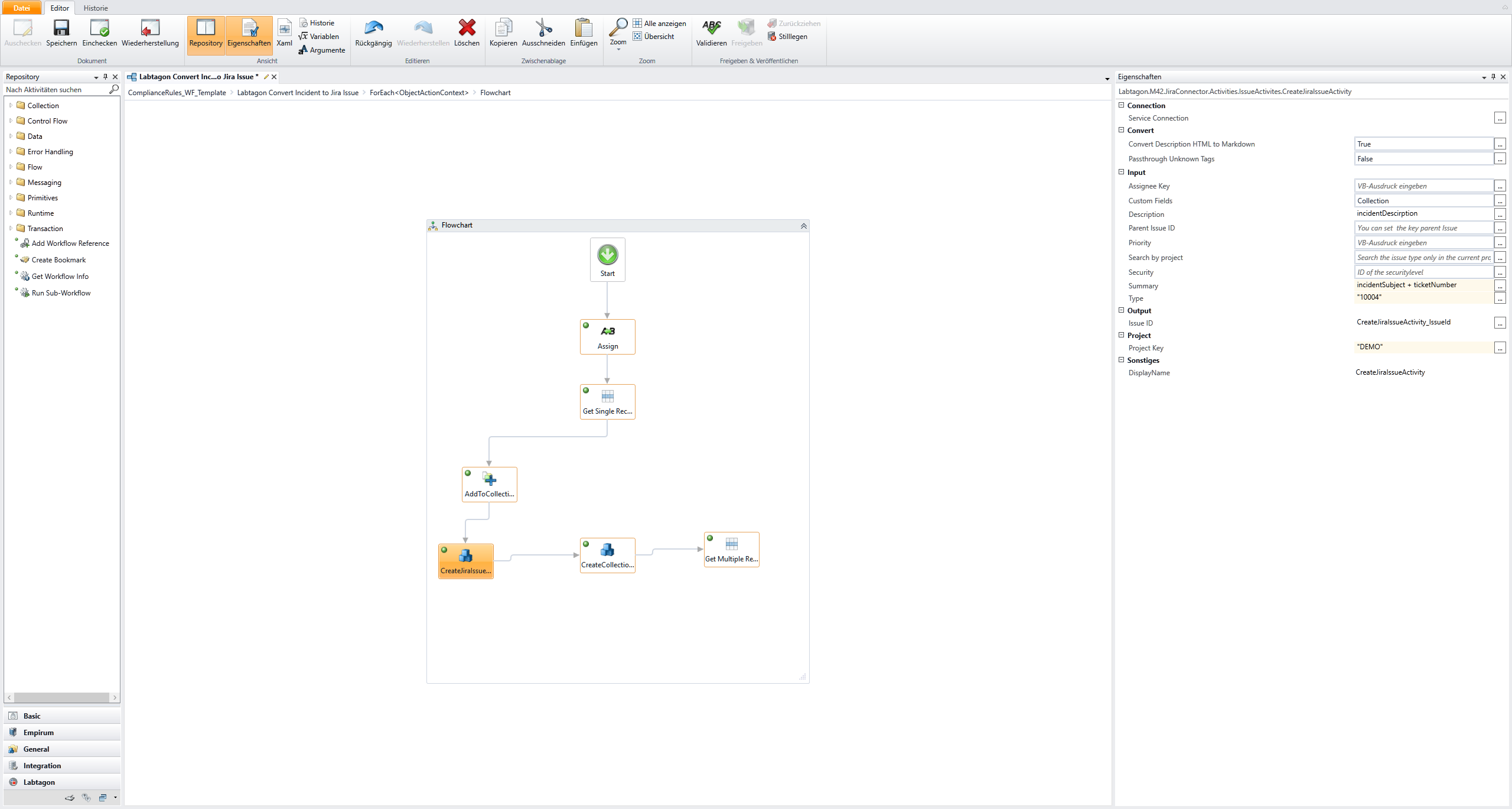The width and height of the screenshot is (1512, 809).
Task: Click ForEach<ObjectActionContext> breadcrumb link
Action: (x=419, y=93)
